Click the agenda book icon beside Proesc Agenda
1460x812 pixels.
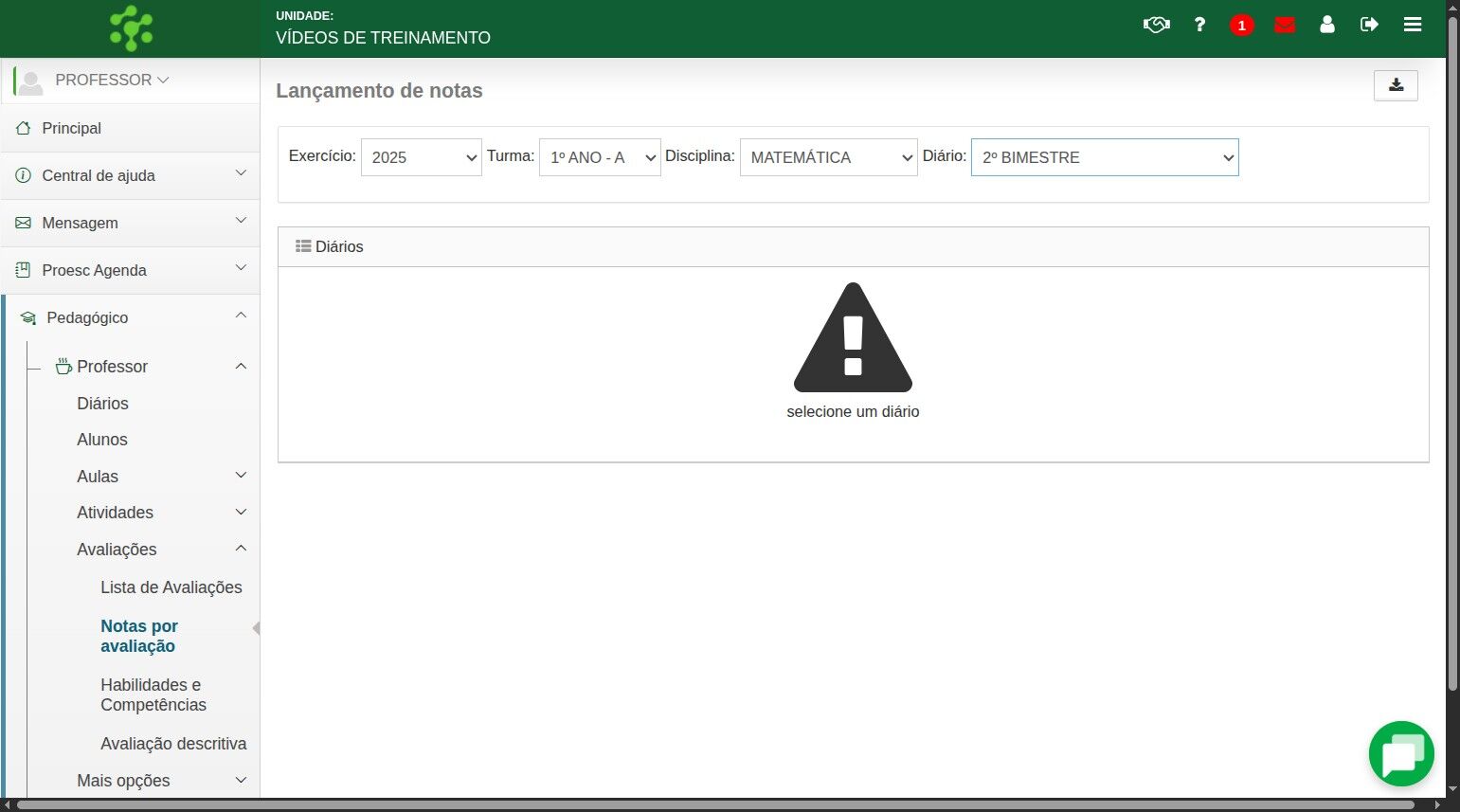pyautogui.click(x=24, y=270)
